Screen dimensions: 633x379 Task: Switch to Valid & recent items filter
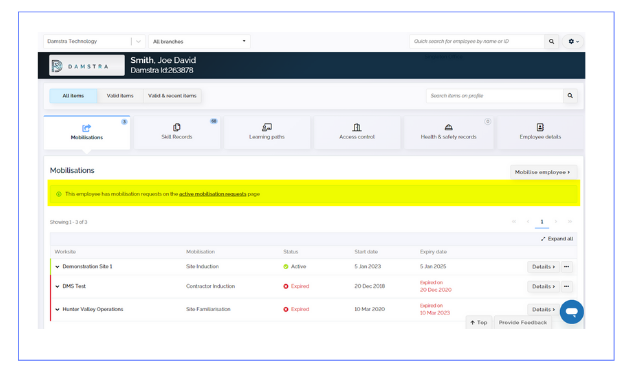(172, 96)
